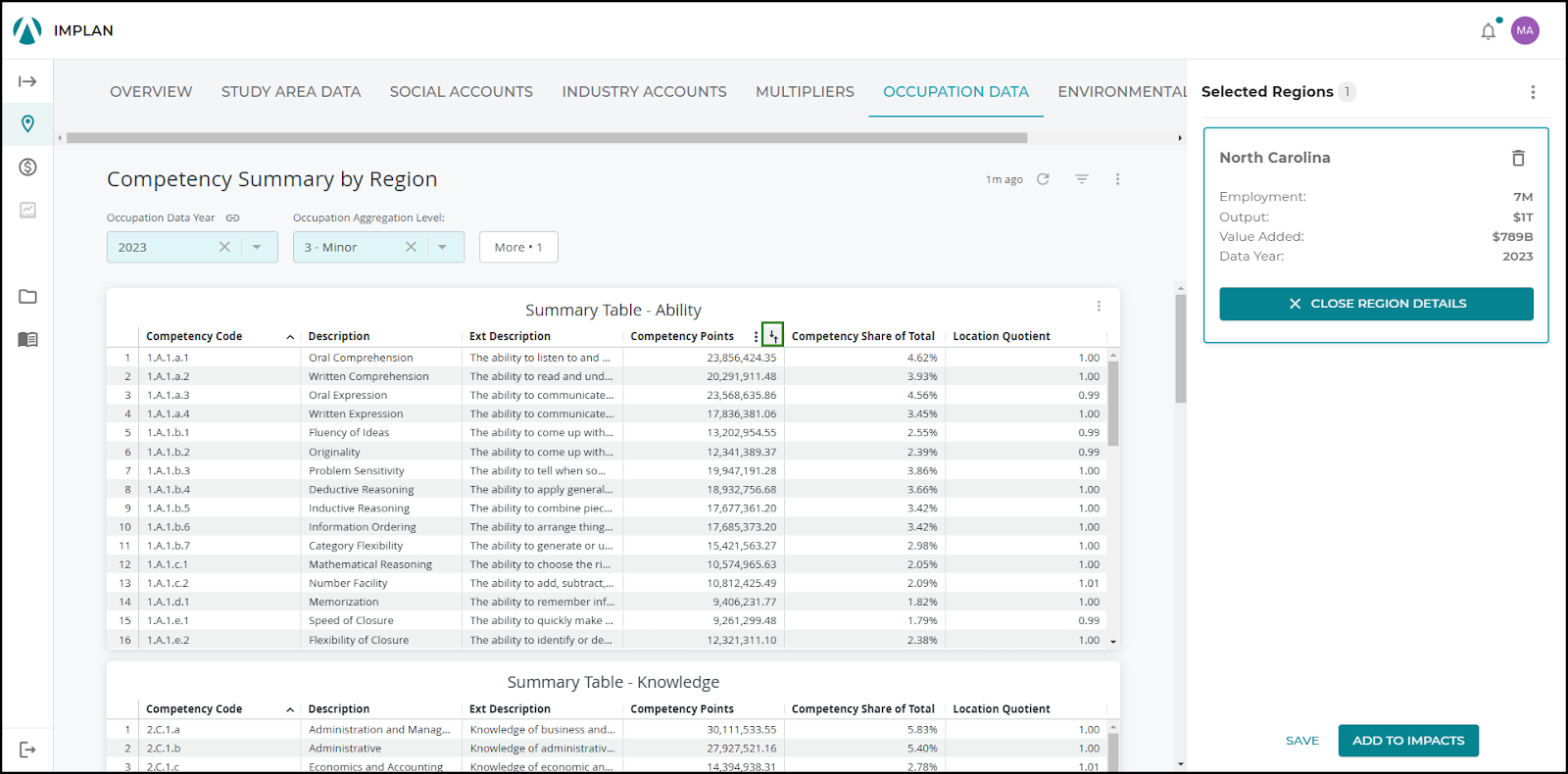Clear the 2023 data year selection
Screen dimensions: 1568x774
pyautogui.click(x=224, y=247)
